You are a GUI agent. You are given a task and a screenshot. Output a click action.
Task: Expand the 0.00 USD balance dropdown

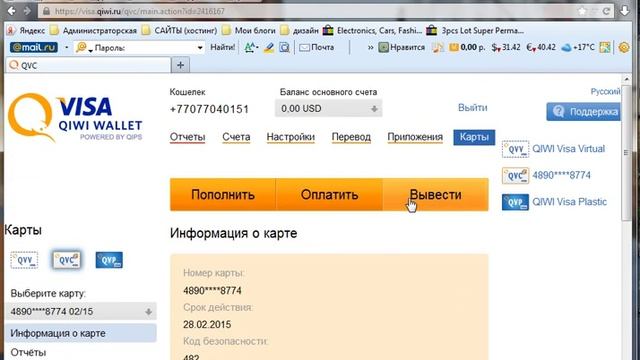(x=329, y=109)
